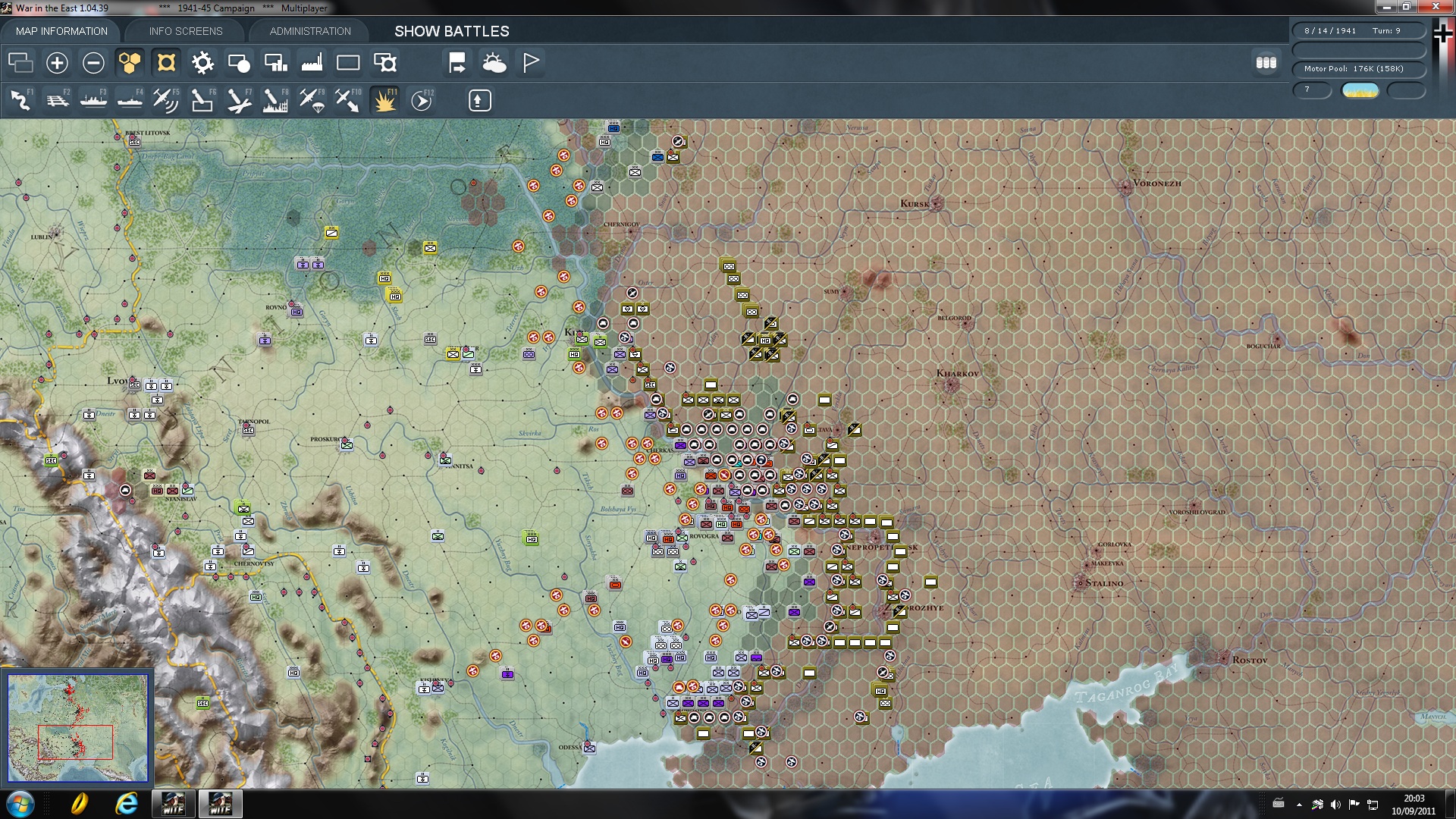
Task: Click the pennant flag icon
Action: coord(531,62)
